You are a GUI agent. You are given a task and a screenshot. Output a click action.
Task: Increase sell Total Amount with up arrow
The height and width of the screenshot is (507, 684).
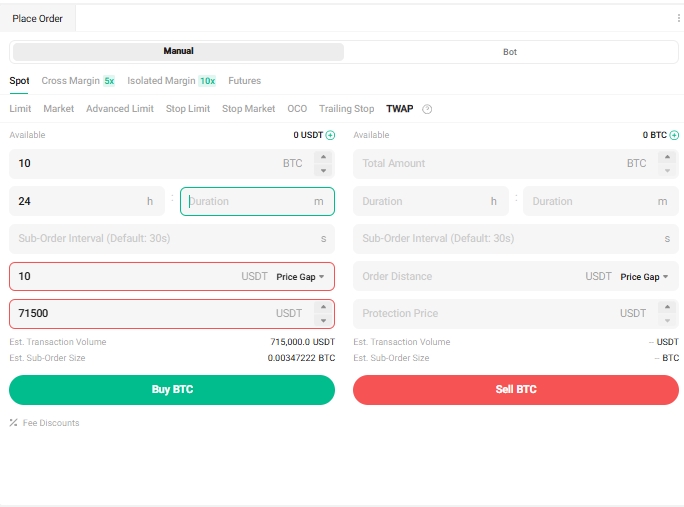pos(666,157)
